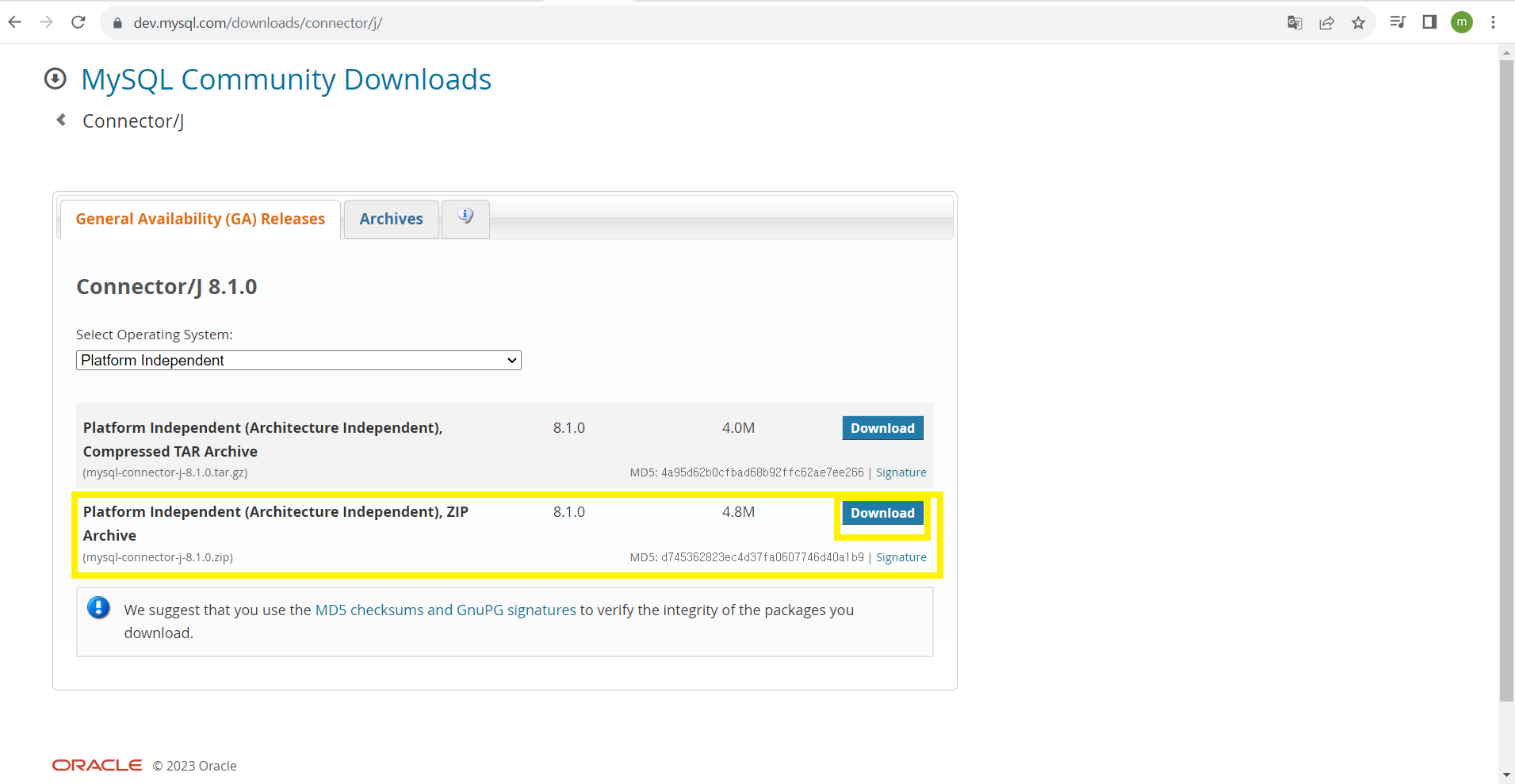Open Signature link for zip file
The image size is (1515, 784).
coord(901,557)
